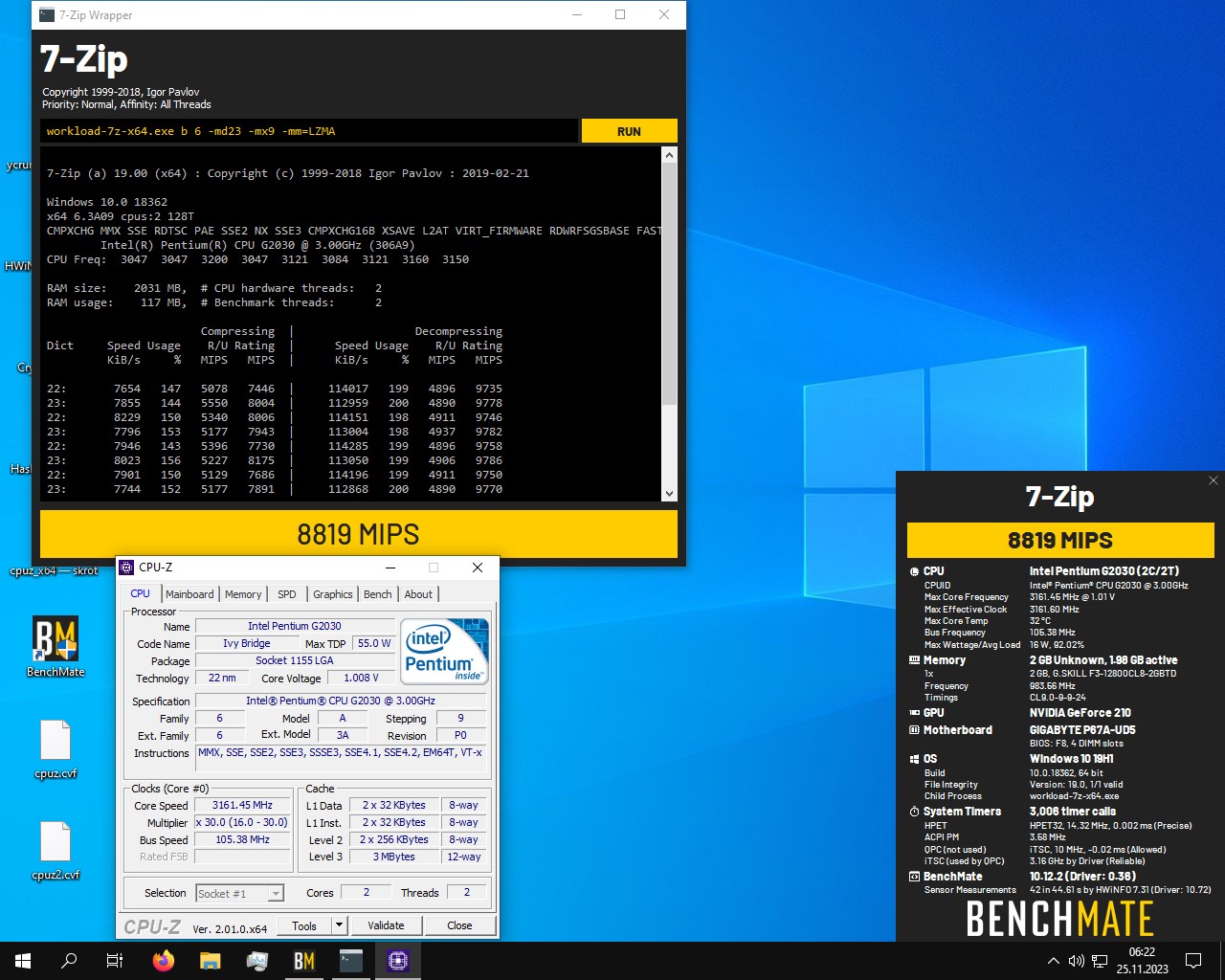Viewport: 1225px width, 980px height.
Task: Click the BENCHMATE logo at panel bottom
Action: click(1060, 919)
